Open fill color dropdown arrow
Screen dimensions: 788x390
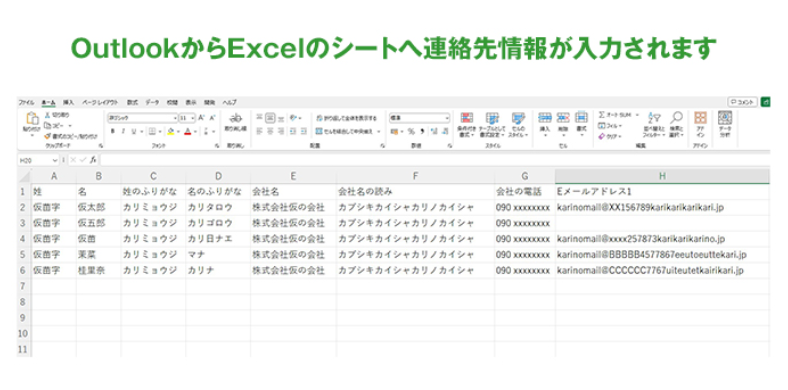point(177,132)
